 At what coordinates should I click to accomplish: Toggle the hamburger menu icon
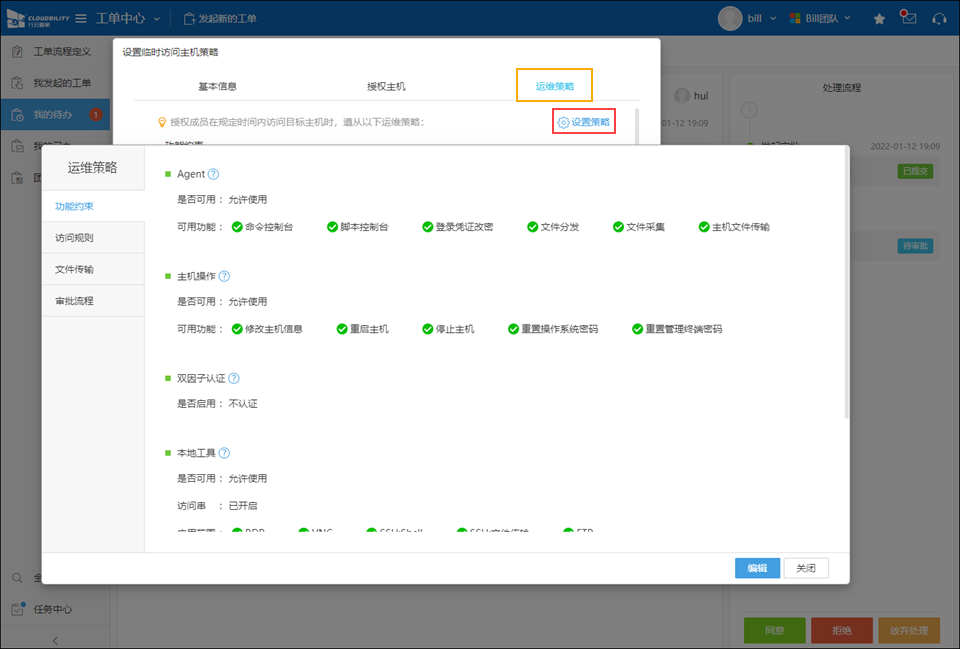(x=80, y=18)
